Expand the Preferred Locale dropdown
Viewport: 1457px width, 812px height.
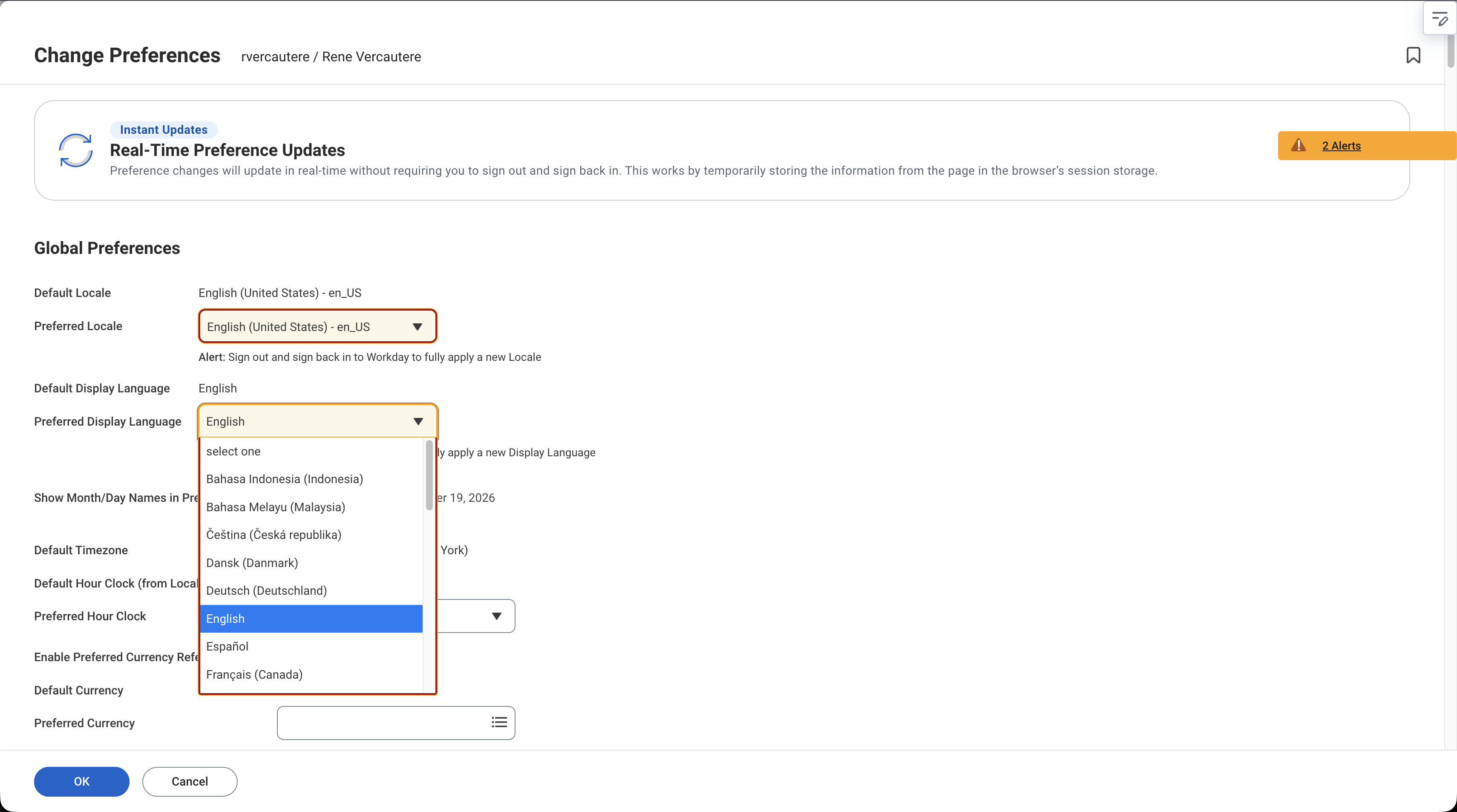click(317, 326)
